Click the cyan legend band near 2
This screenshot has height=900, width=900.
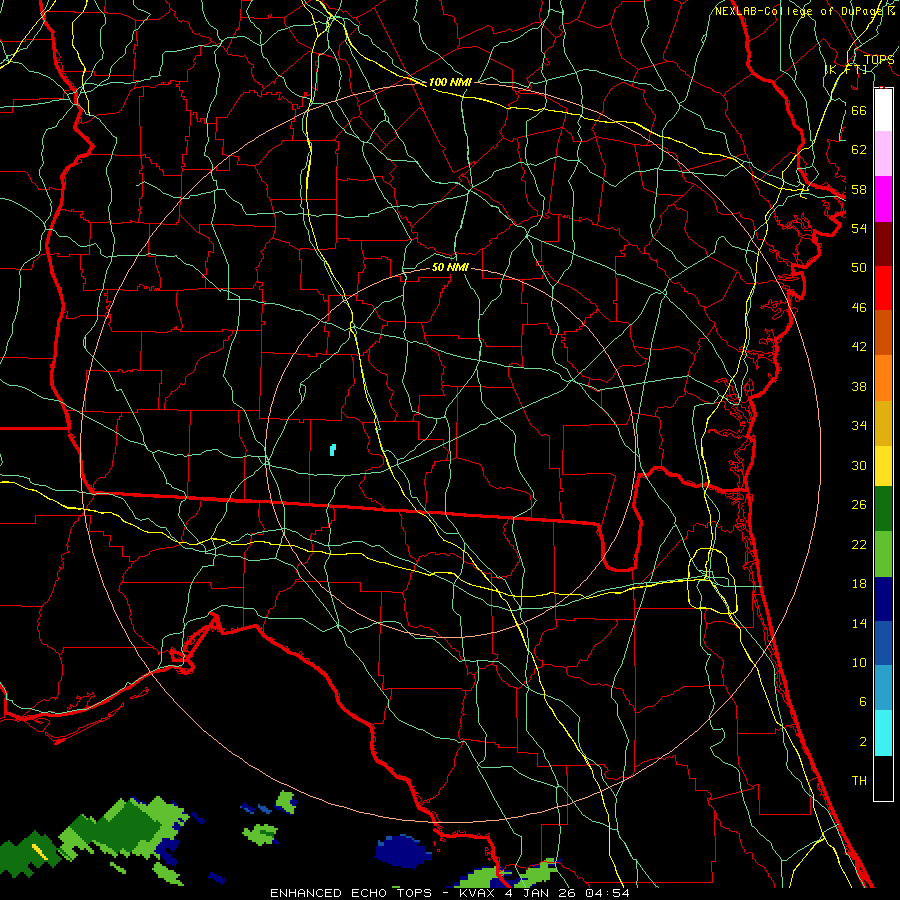[883, 733]
